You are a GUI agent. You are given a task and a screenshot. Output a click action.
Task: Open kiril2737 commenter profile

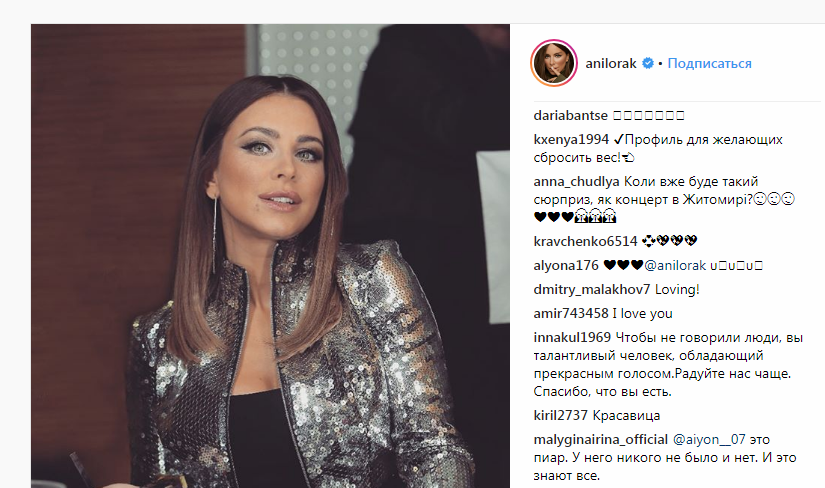(560, 415)
